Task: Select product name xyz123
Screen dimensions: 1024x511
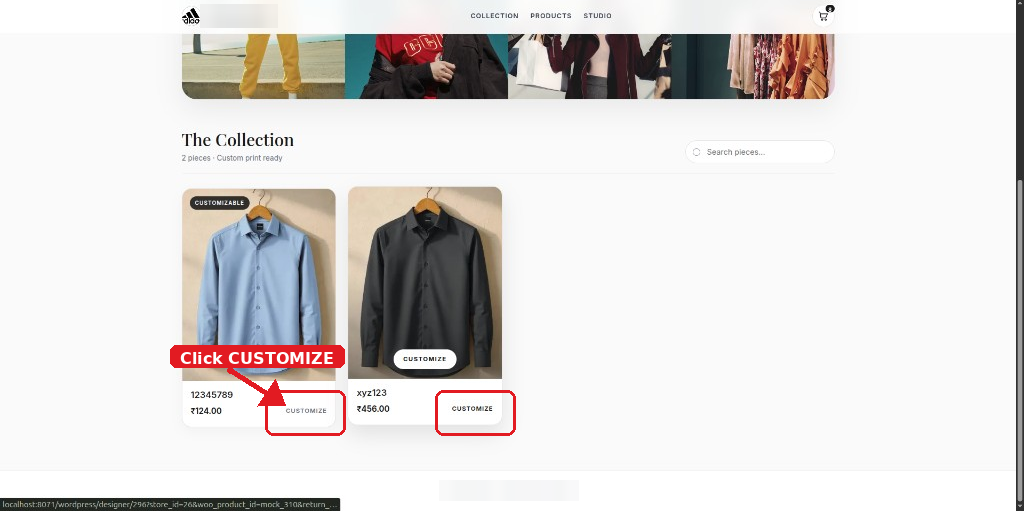Action: pyautogui.click(x=372, y=393)
